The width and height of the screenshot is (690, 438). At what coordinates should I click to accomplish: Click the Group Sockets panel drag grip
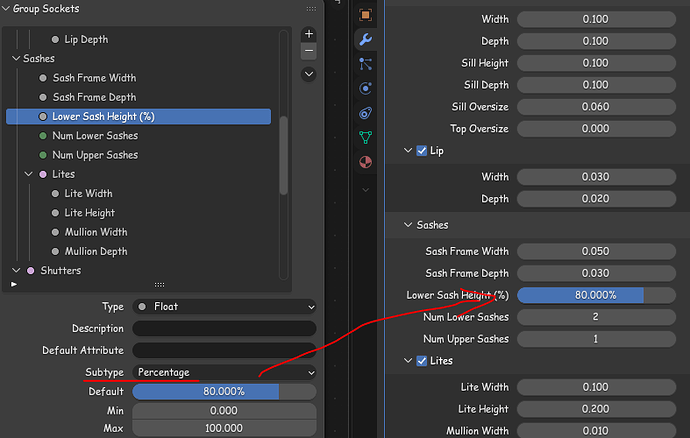point(311,9)
